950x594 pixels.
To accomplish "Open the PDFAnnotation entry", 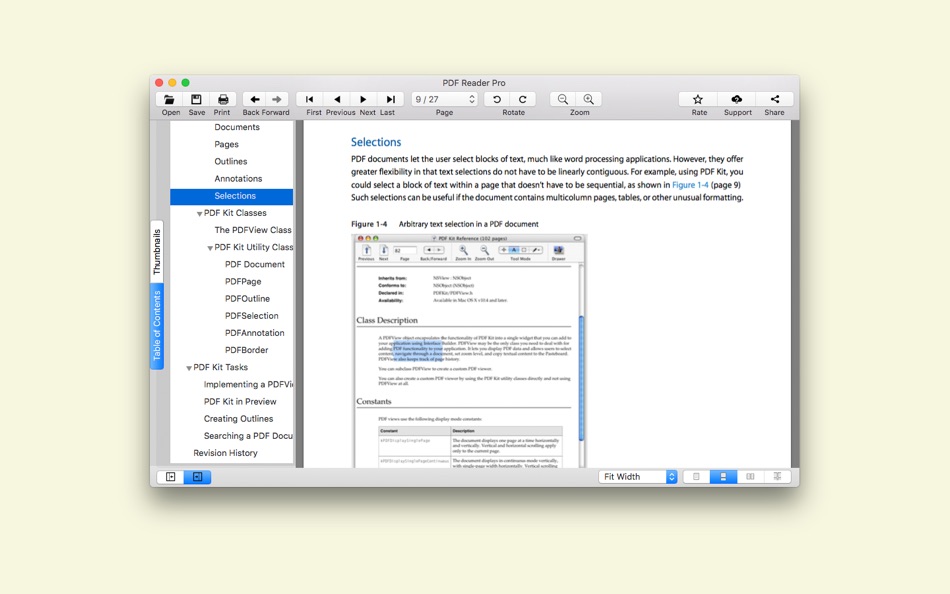I will pyautogui.click(x=254, y=333).
